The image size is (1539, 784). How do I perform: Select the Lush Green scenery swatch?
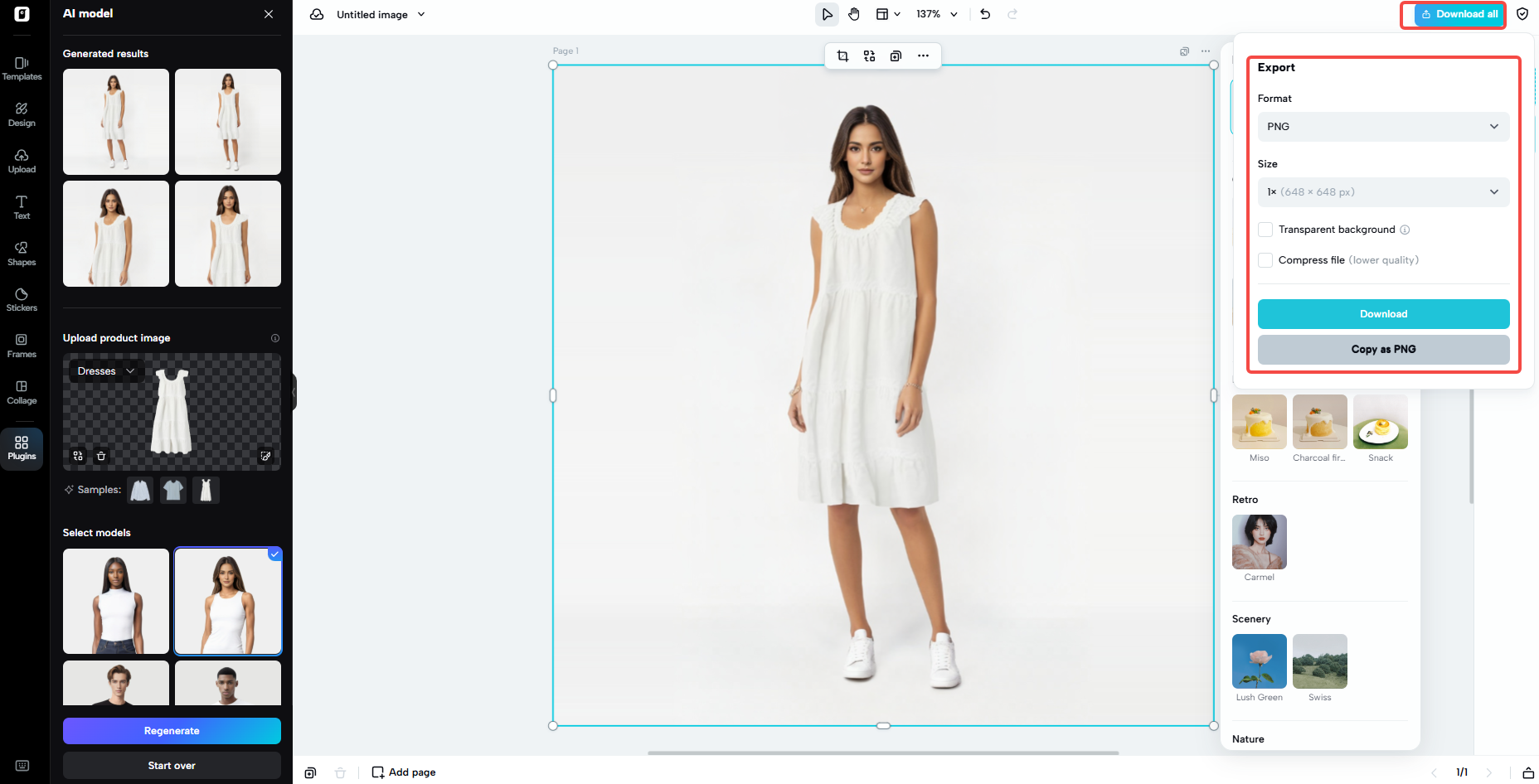pos(1259,661)
